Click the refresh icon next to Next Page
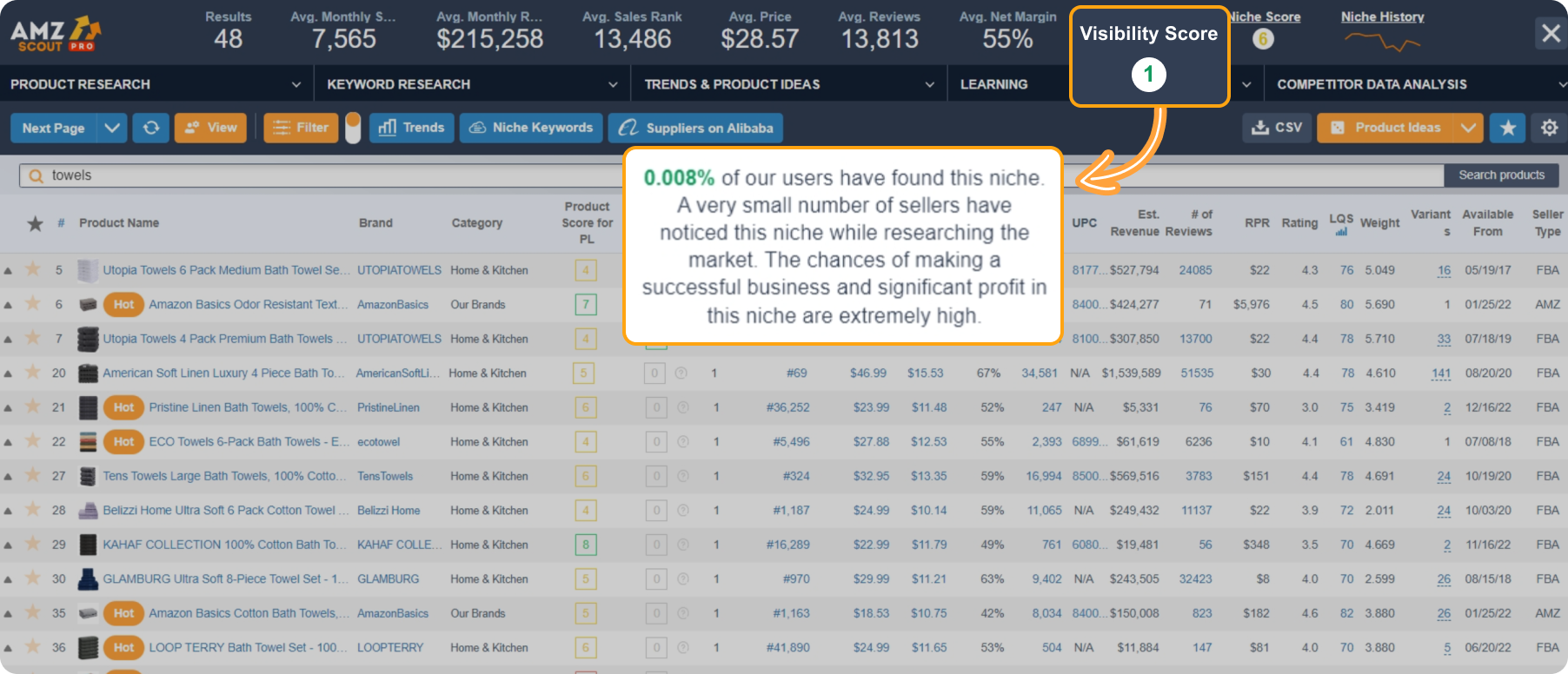 tap(151, 128)
